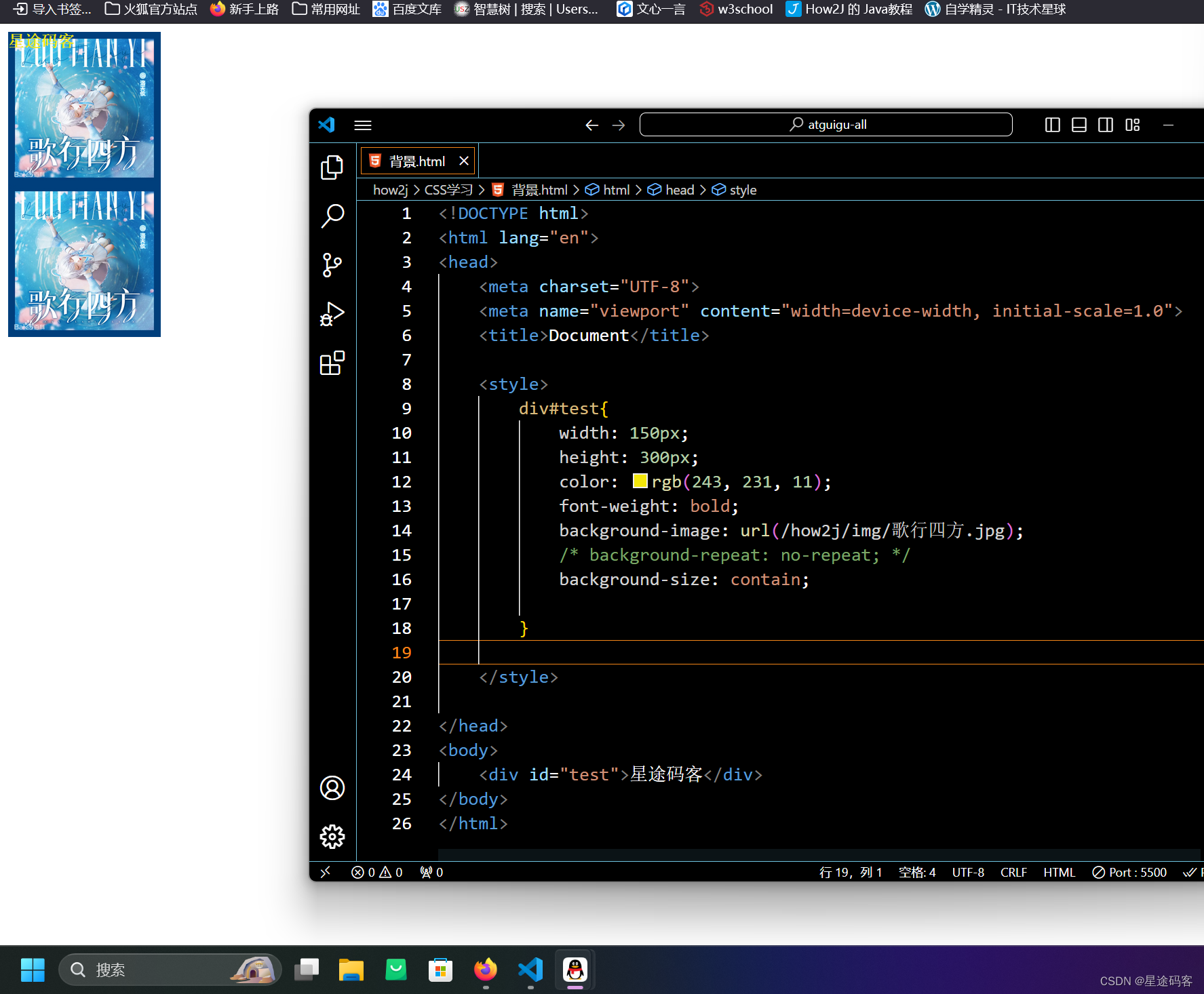Click the taskbar search box
This screenshot has width=1204, height=994.
tap(170, 970)
